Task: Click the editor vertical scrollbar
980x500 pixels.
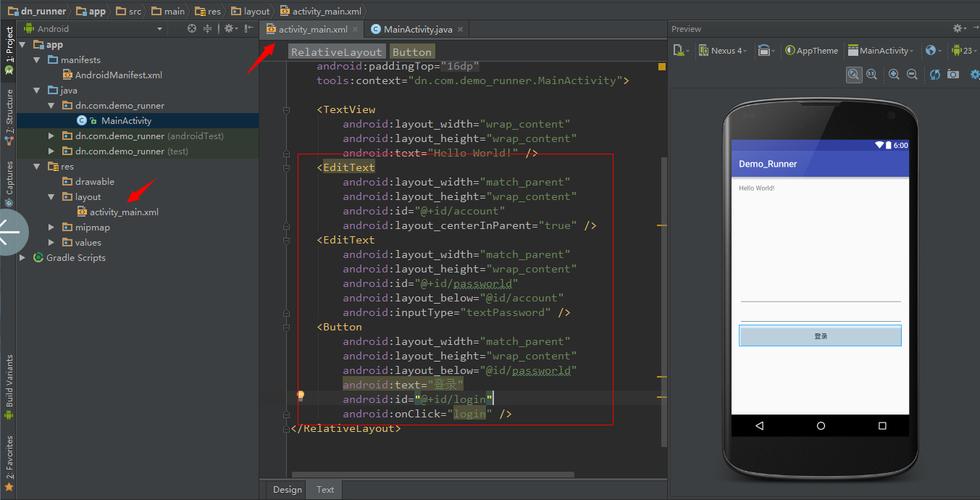Action: [664, 302]
